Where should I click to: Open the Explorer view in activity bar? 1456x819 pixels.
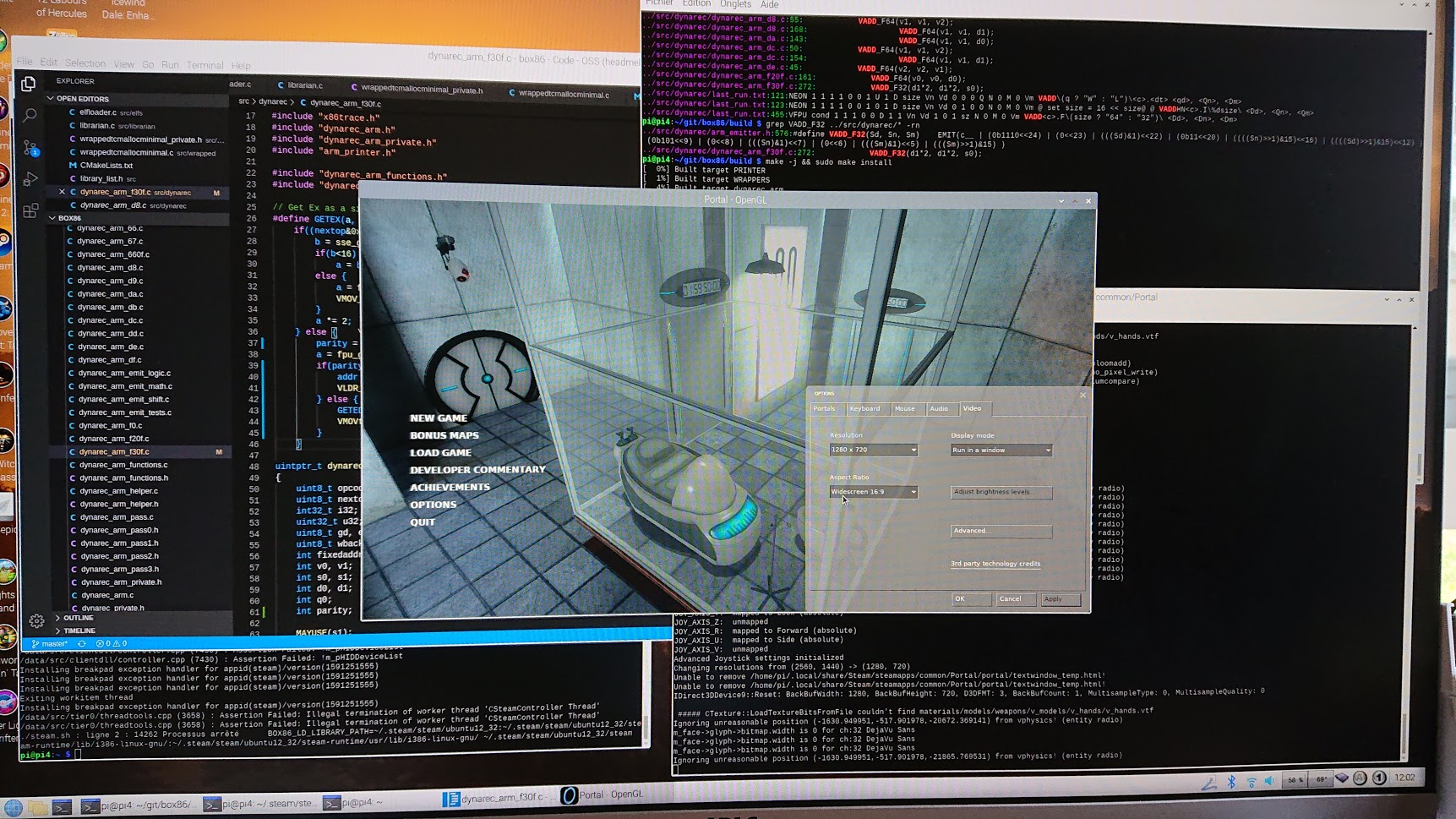point(28,84)
